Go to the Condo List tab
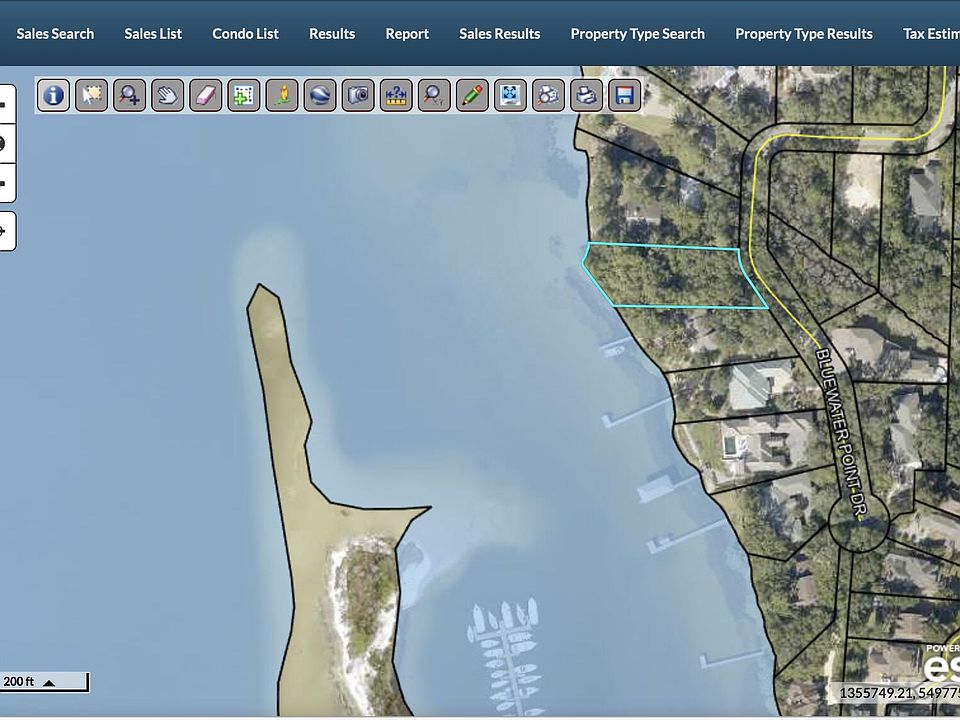 tap(246, 34)
